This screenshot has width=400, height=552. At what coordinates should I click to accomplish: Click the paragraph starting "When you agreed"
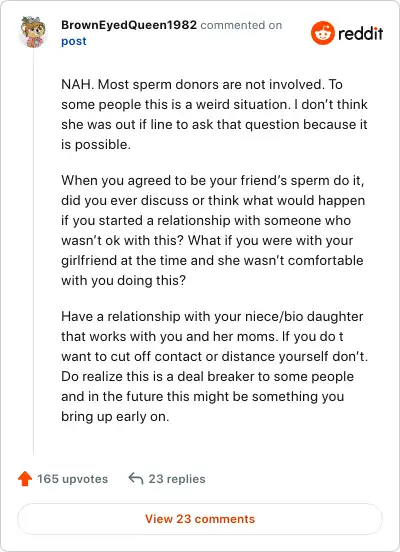tap(213, 230)
